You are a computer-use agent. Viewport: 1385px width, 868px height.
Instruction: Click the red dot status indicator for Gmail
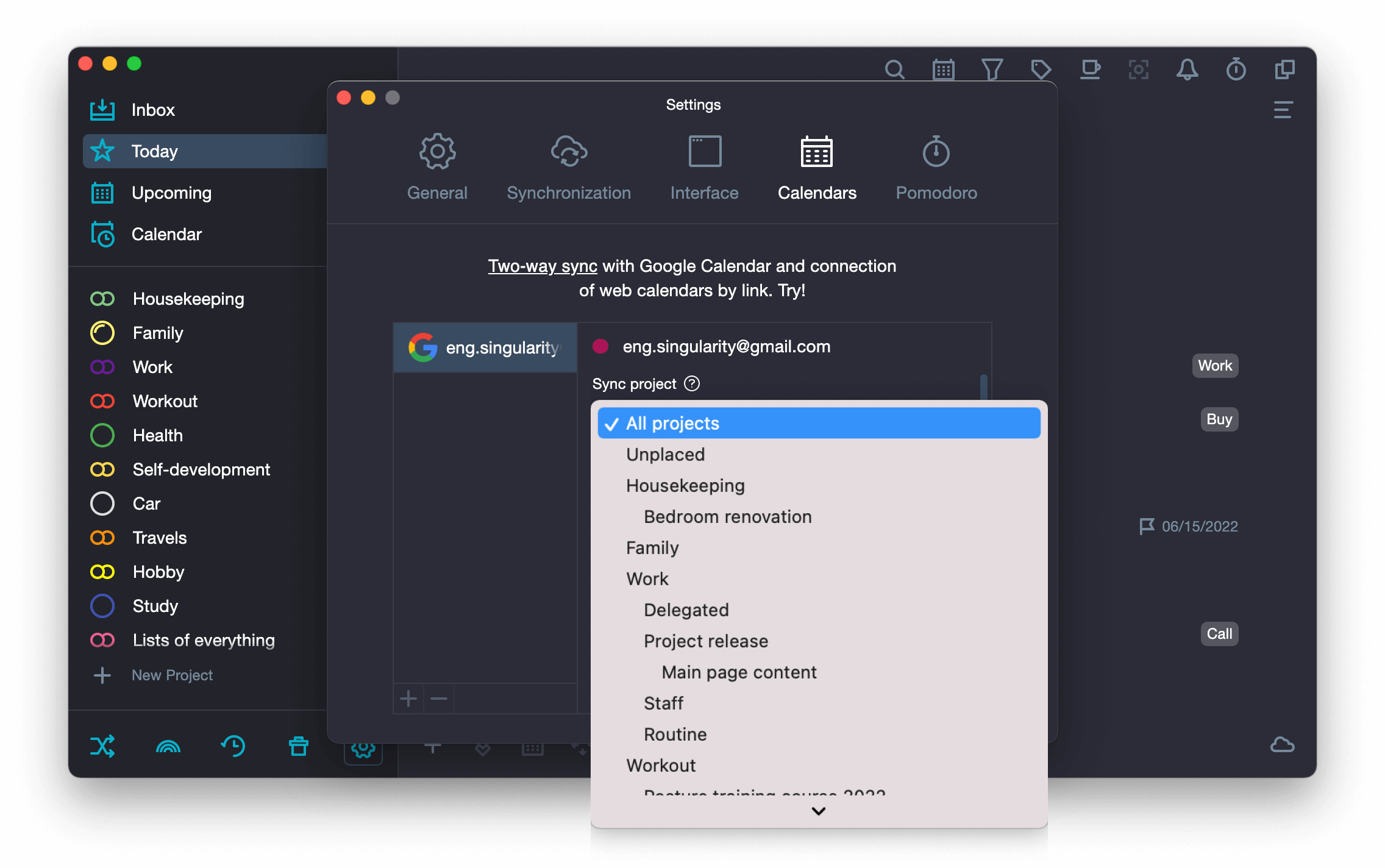600,346
